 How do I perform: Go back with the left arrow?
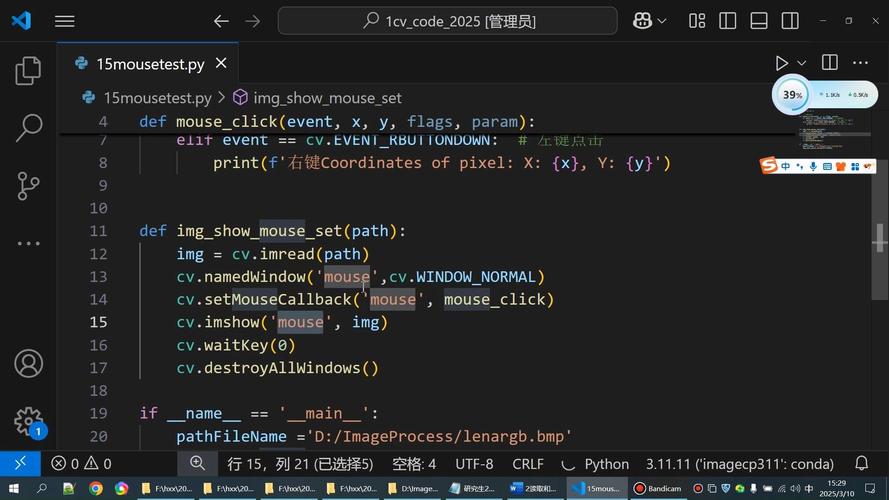click(x=221, y=22)
